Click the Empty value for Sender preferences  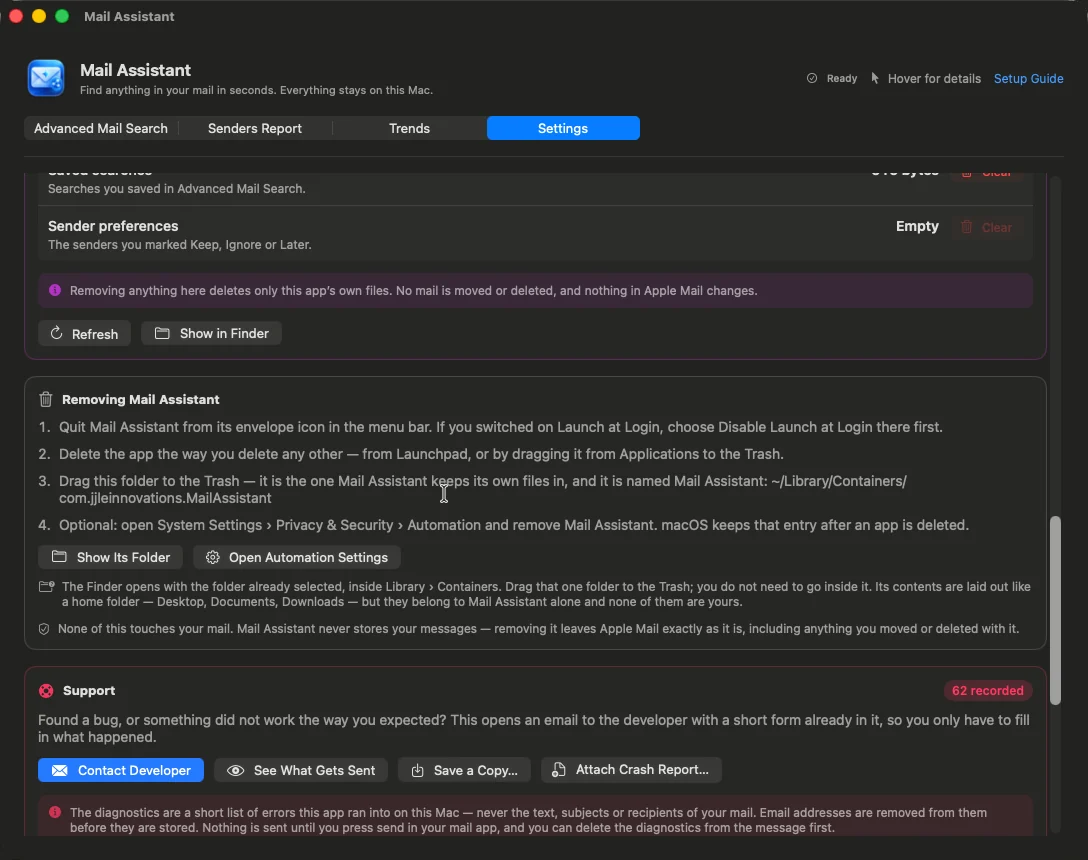coord(917,226)
